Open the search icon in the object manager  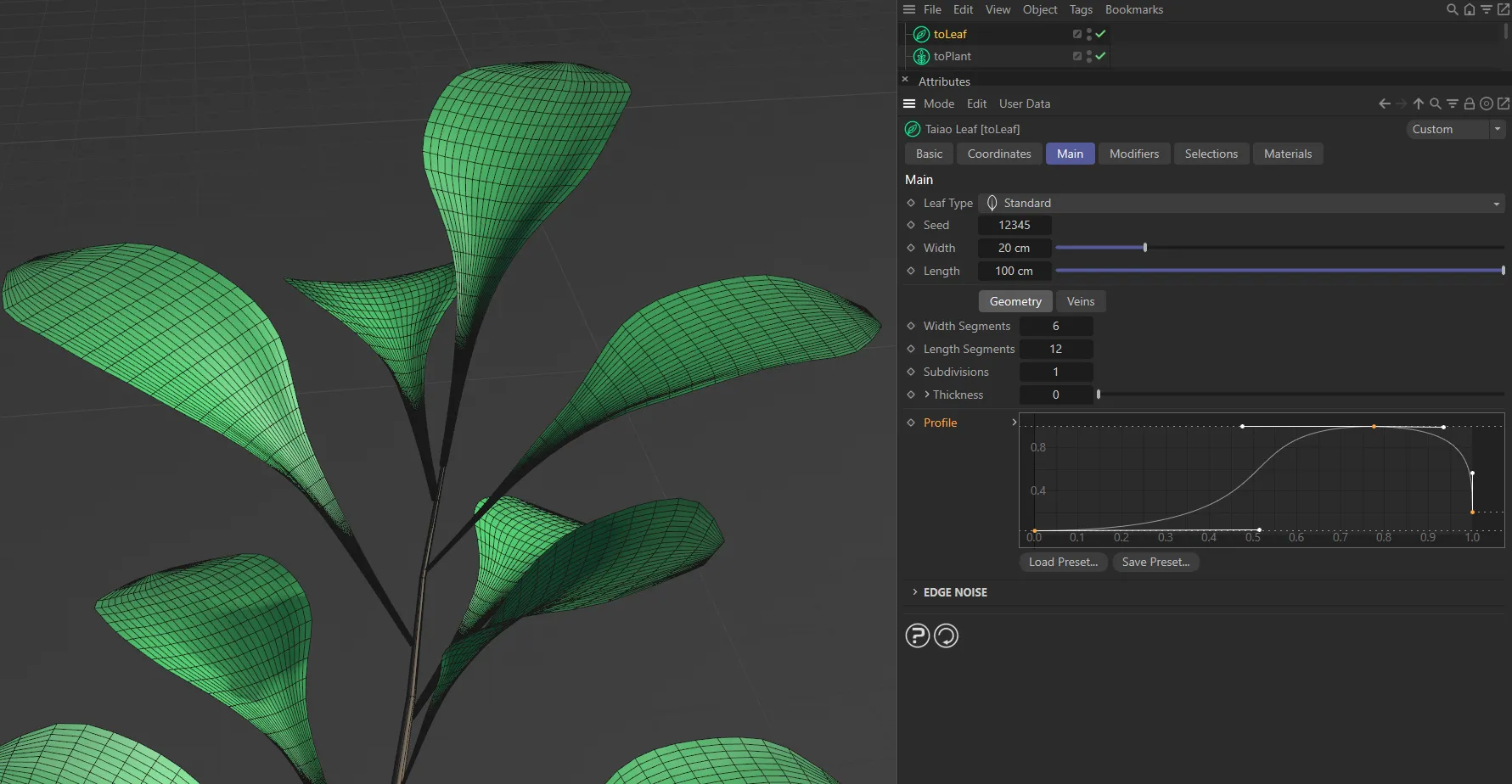pyautogui.click(x=1451, y=9)
